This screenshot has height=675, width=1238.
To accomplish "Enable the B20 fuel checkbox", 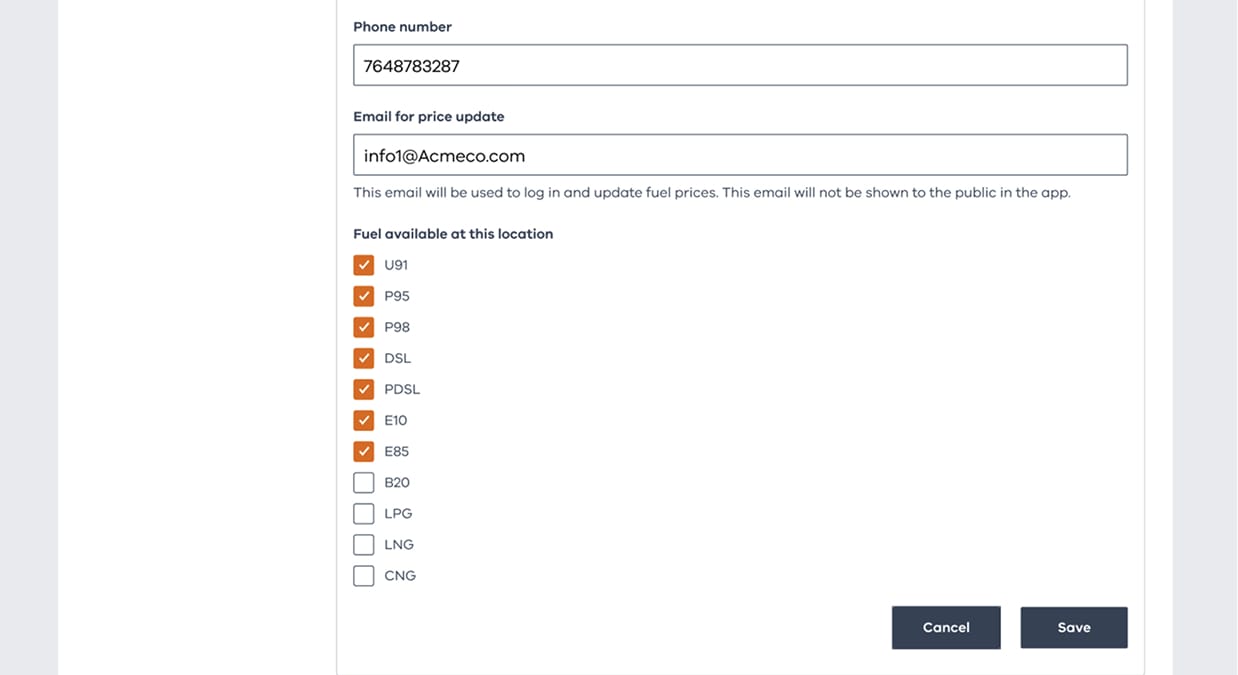I will coord(364,483).
